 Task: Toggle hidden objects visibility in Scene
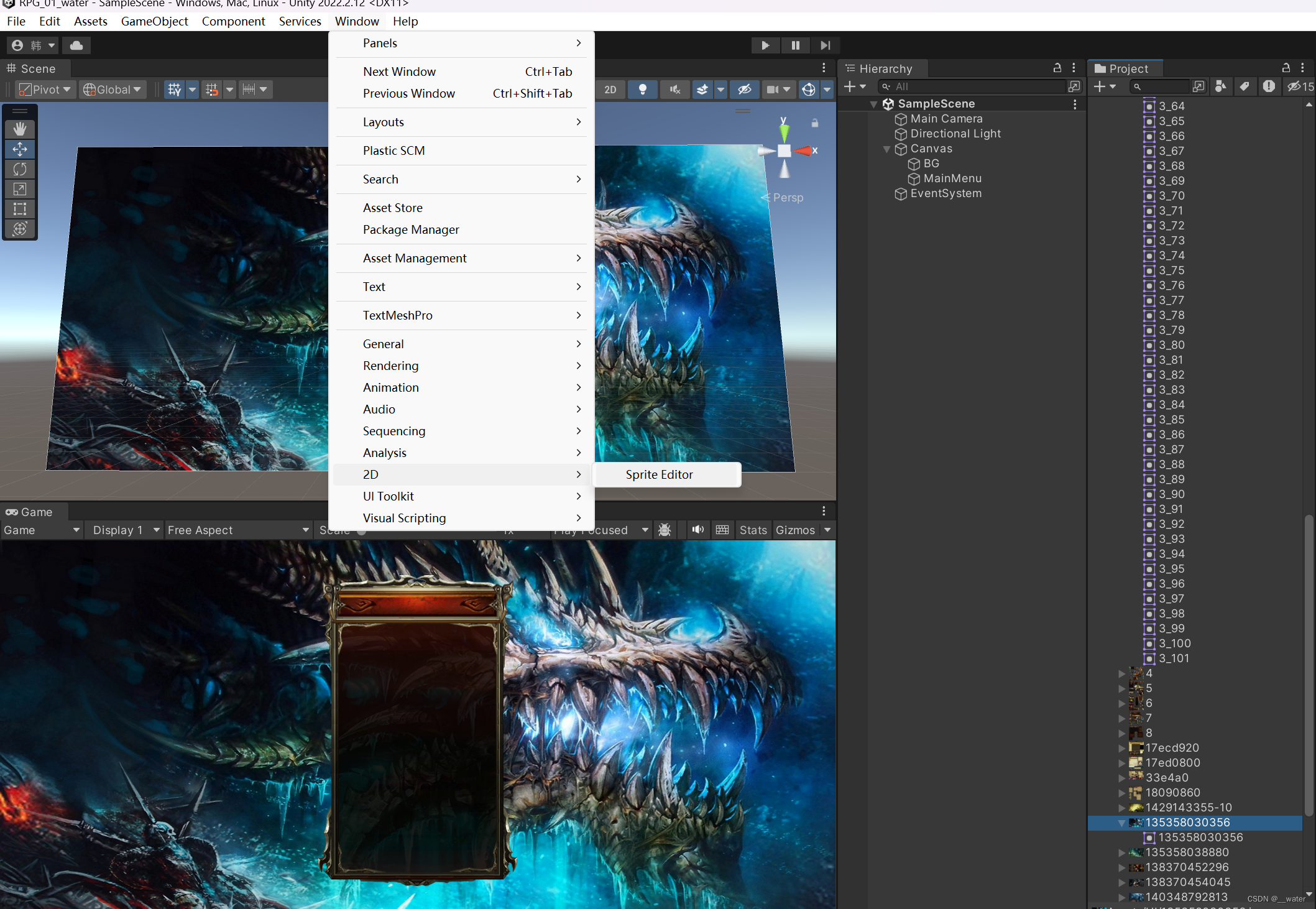(x=744, y=90)
